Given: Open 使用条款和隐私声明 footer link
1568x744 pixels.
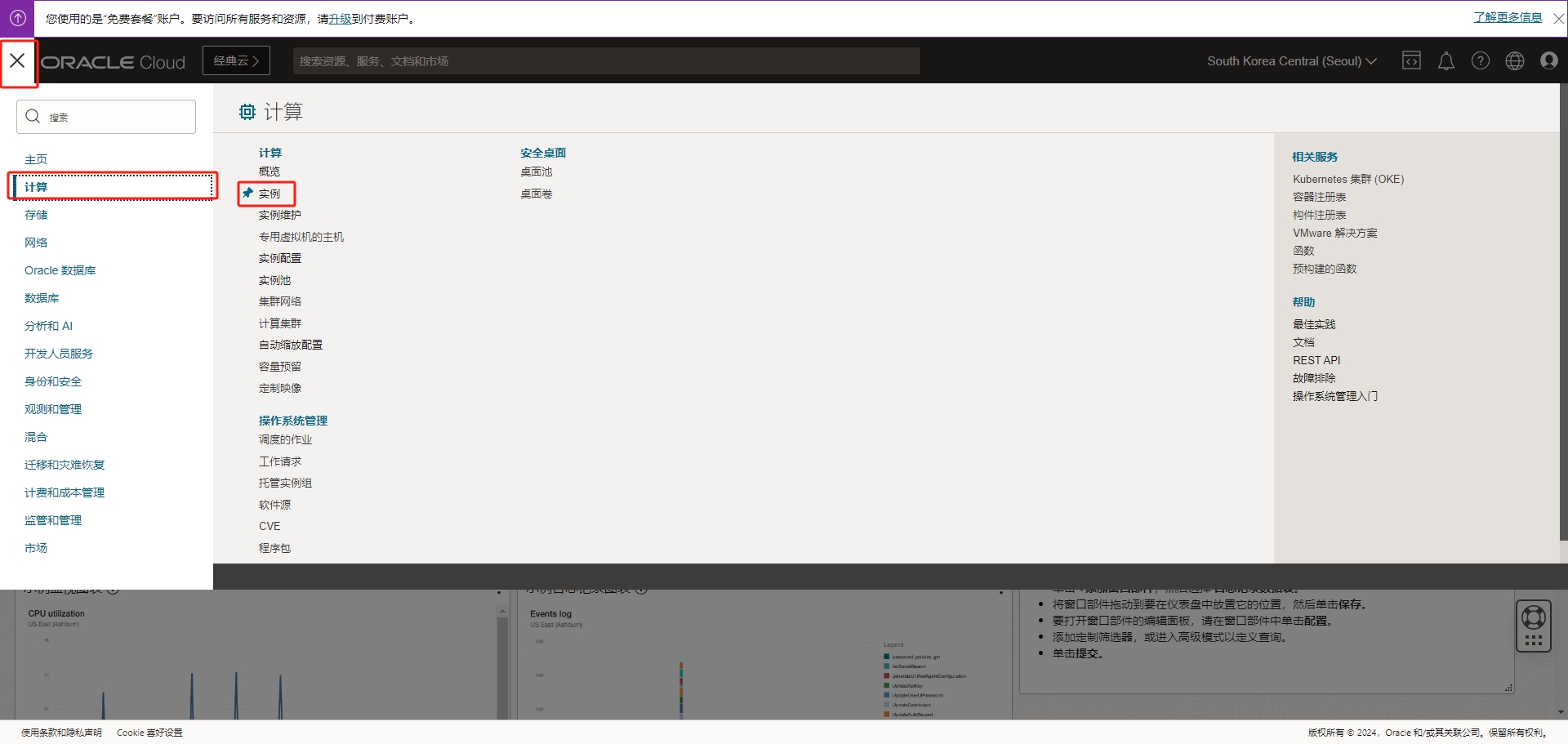Looking at the screenshot, I should [x=61, y=733].
